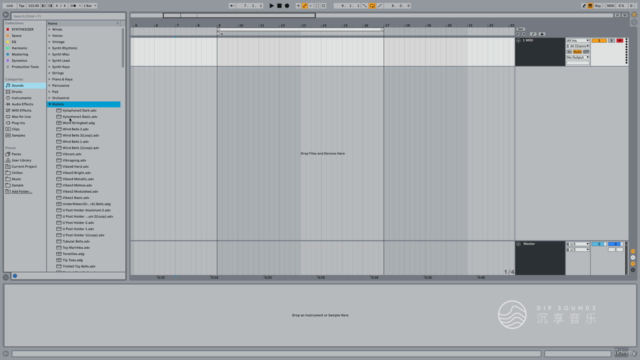Open the All Ins input dropdown
Image resolution: width=640 pixels, height=360 pixels.
(578, 40)
